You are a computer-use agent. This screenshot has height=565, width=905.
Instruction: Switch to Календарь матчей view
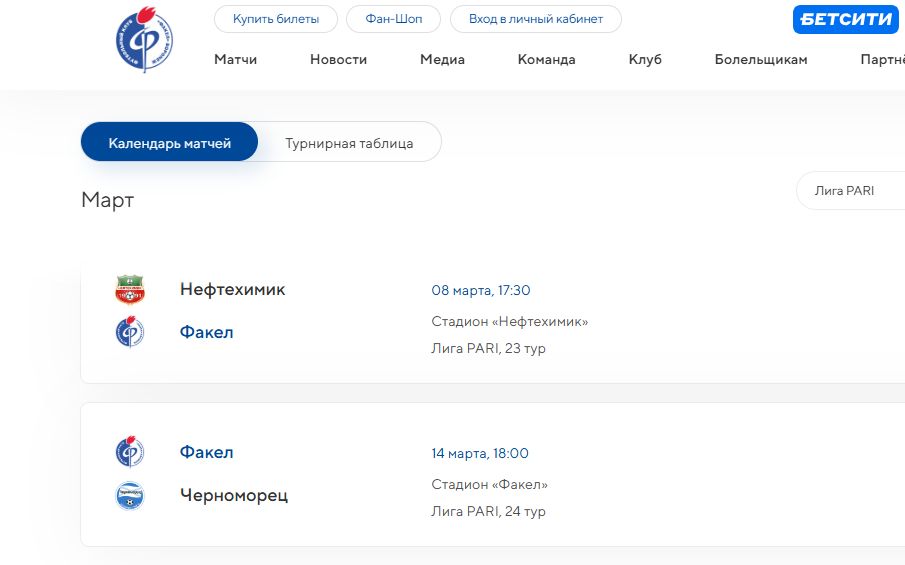pyautogui.click(x=169, y=143)
